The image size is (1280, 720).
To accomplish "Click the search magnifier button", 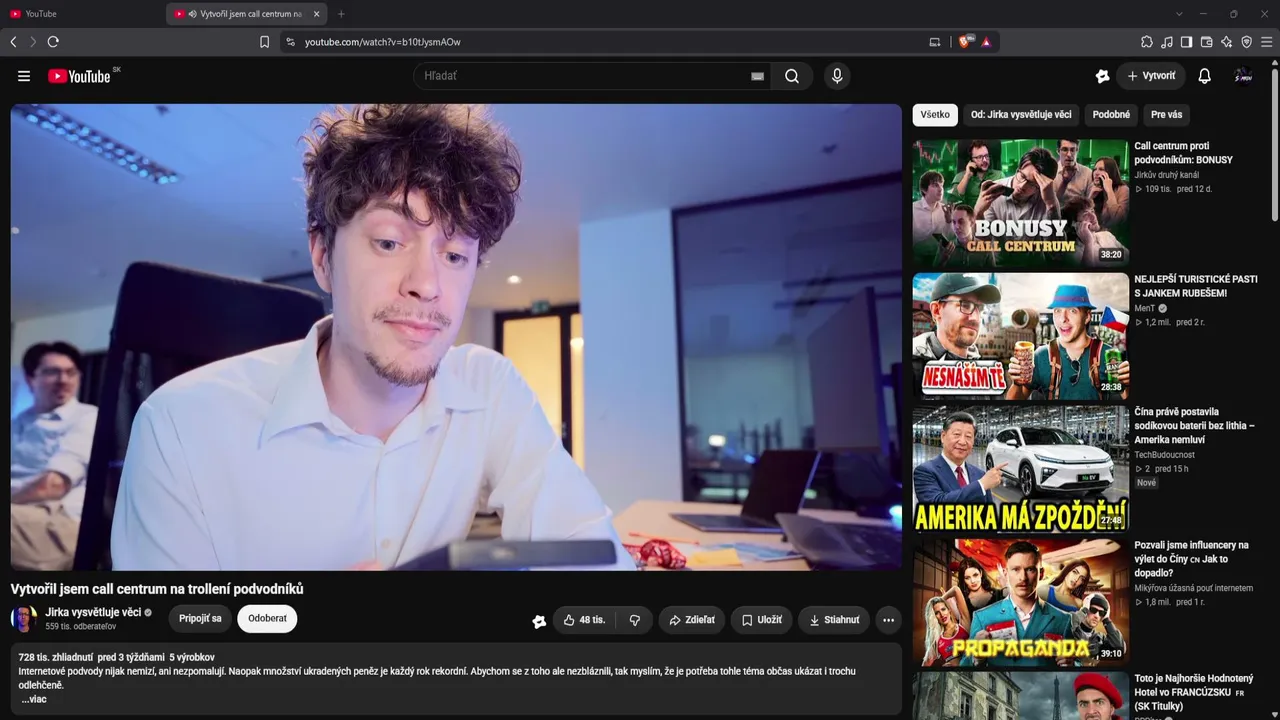I will (x=792, y=76).
